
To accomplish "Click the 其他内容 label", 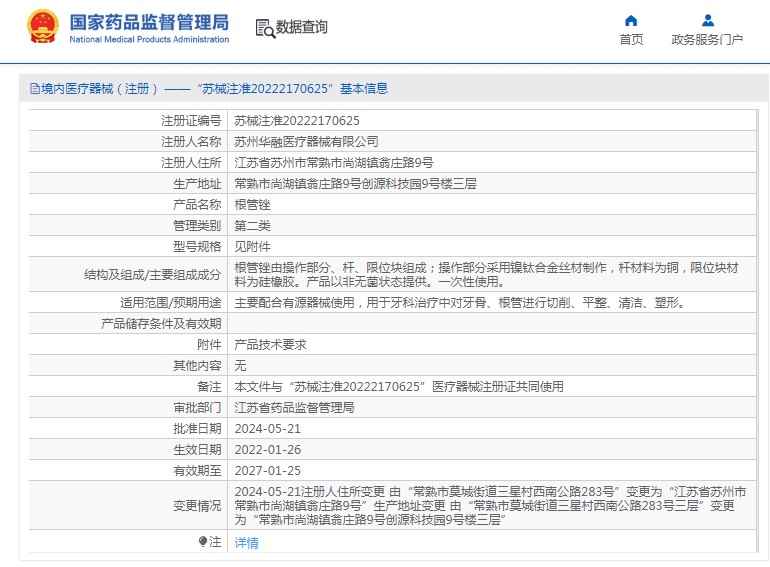I will [197, 366].
